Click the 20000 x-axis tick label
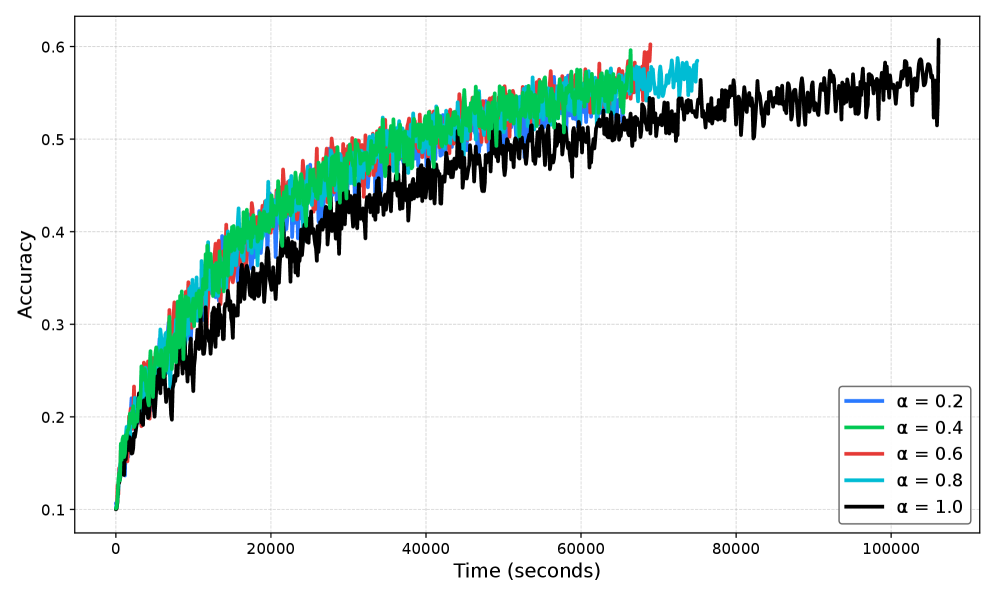The image size is (996, 598). (271, 548)
